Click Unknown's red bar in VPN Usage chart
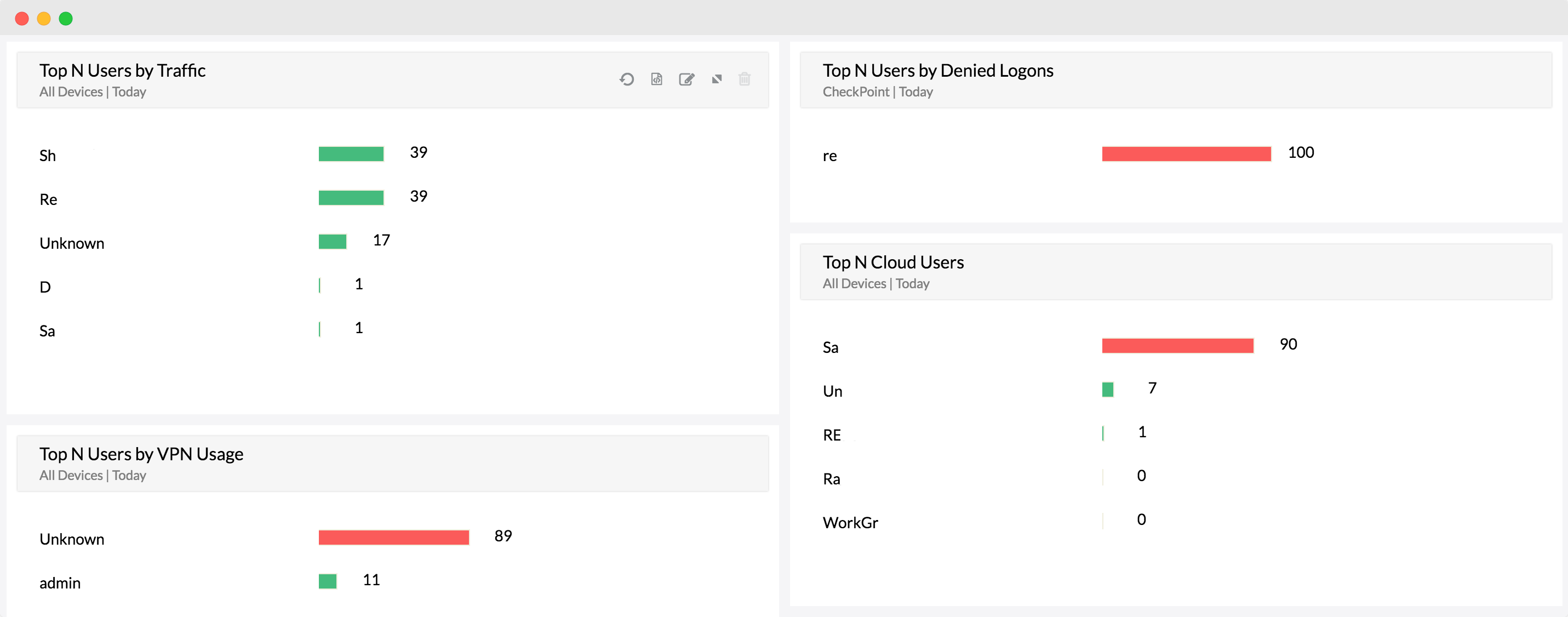 pyautogui.click(x=393, y=537)
